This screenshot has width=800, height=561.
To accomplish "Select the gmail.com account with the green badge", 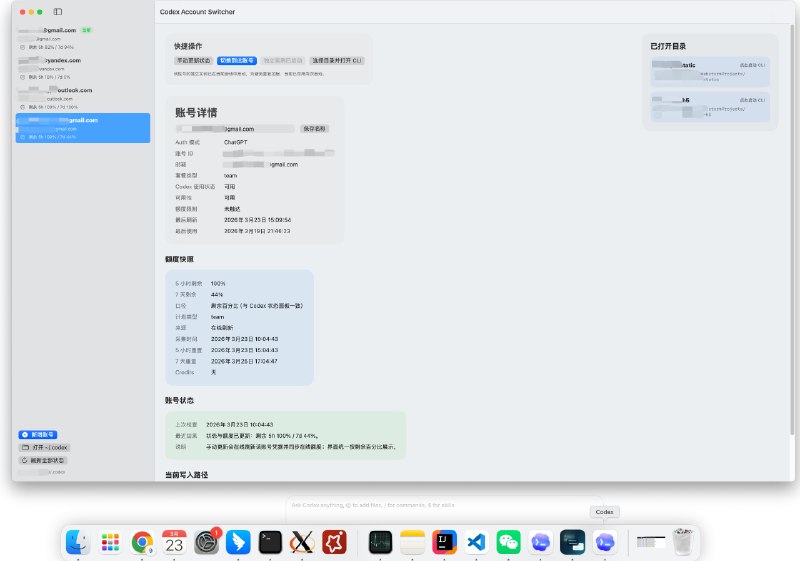I will click(83, 38).
